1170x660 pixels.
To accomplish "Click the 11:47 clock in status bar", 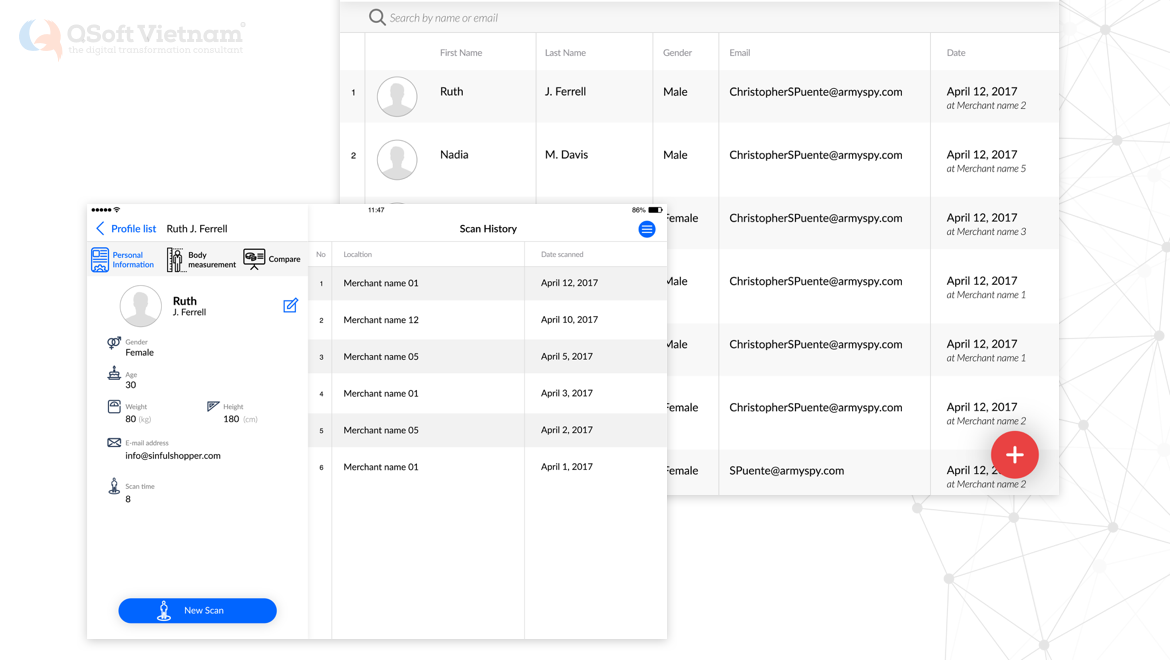I will pos(376,210).
